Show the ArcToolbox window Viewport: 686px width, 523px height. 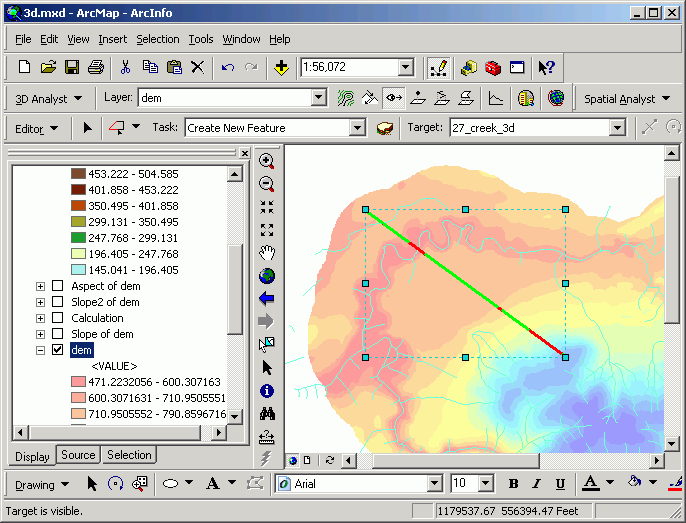[493, 68]
